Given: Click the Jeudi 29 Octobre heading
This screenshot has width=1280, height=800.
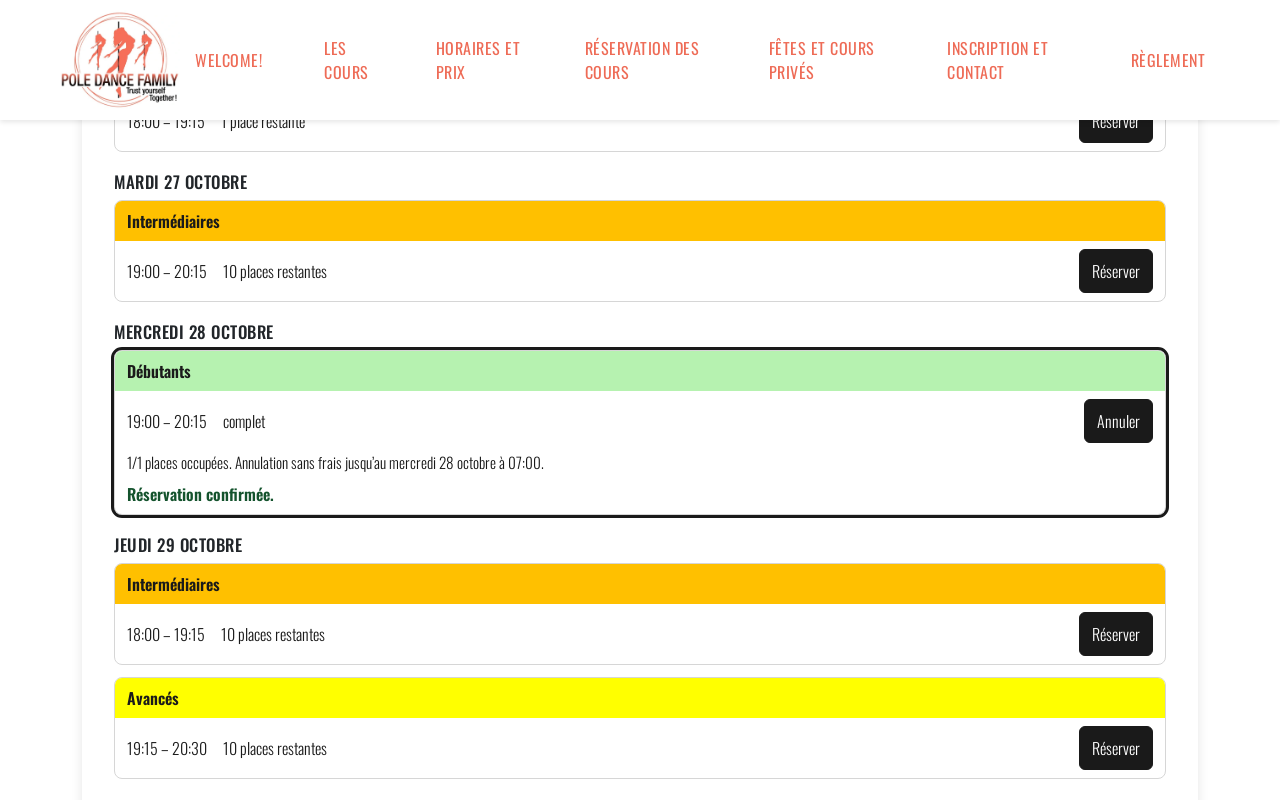Looking at the screenshot, I should point(178,545).
